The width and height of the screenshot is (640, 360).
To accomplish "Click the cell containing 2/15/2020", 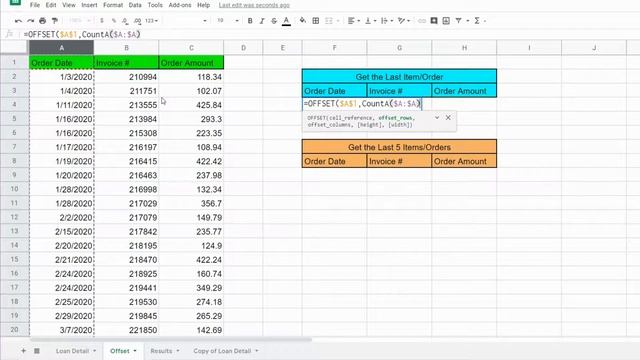I will click(x=62, y=231).
